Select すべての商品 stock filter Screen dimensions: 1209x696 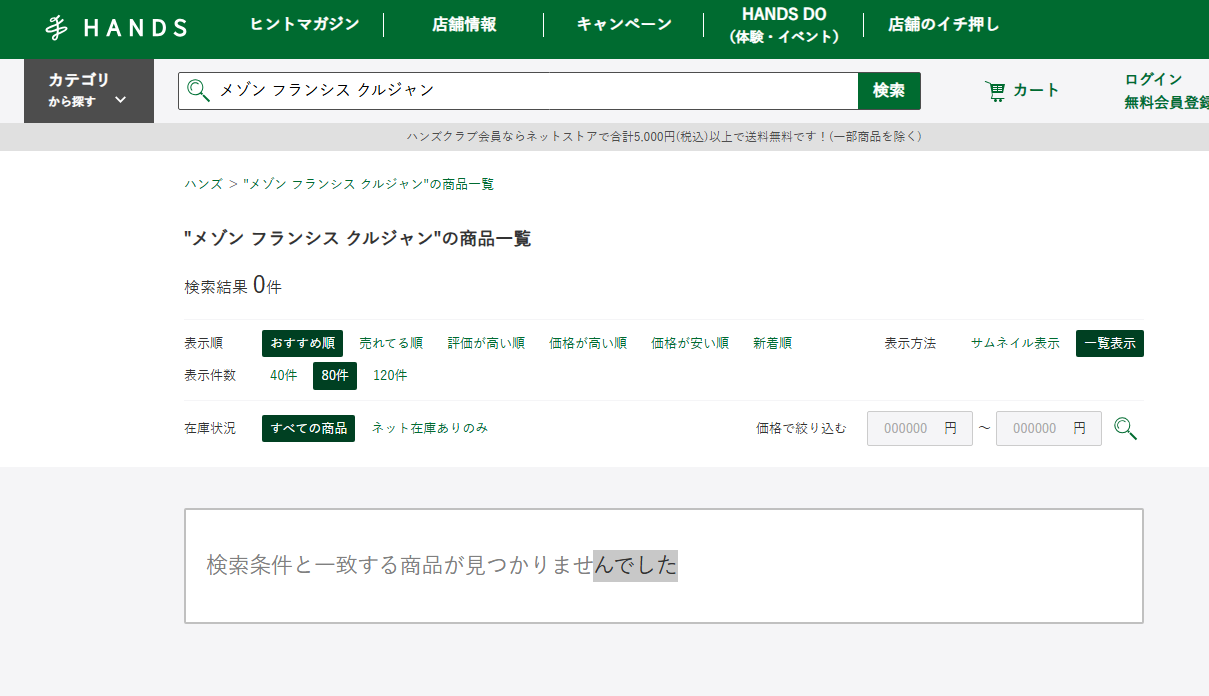[x=308, y=428]
